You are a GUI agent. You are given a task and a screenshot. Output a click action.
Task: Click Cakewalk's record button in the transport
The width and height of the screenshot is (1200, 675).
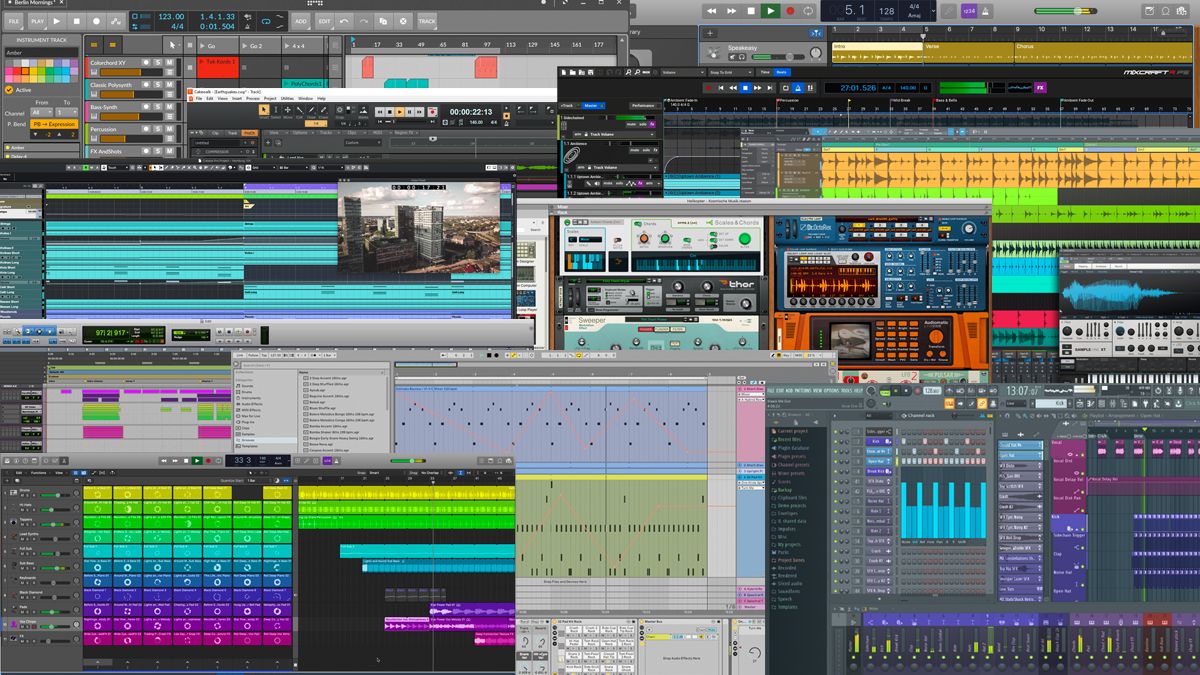(433, 111)
